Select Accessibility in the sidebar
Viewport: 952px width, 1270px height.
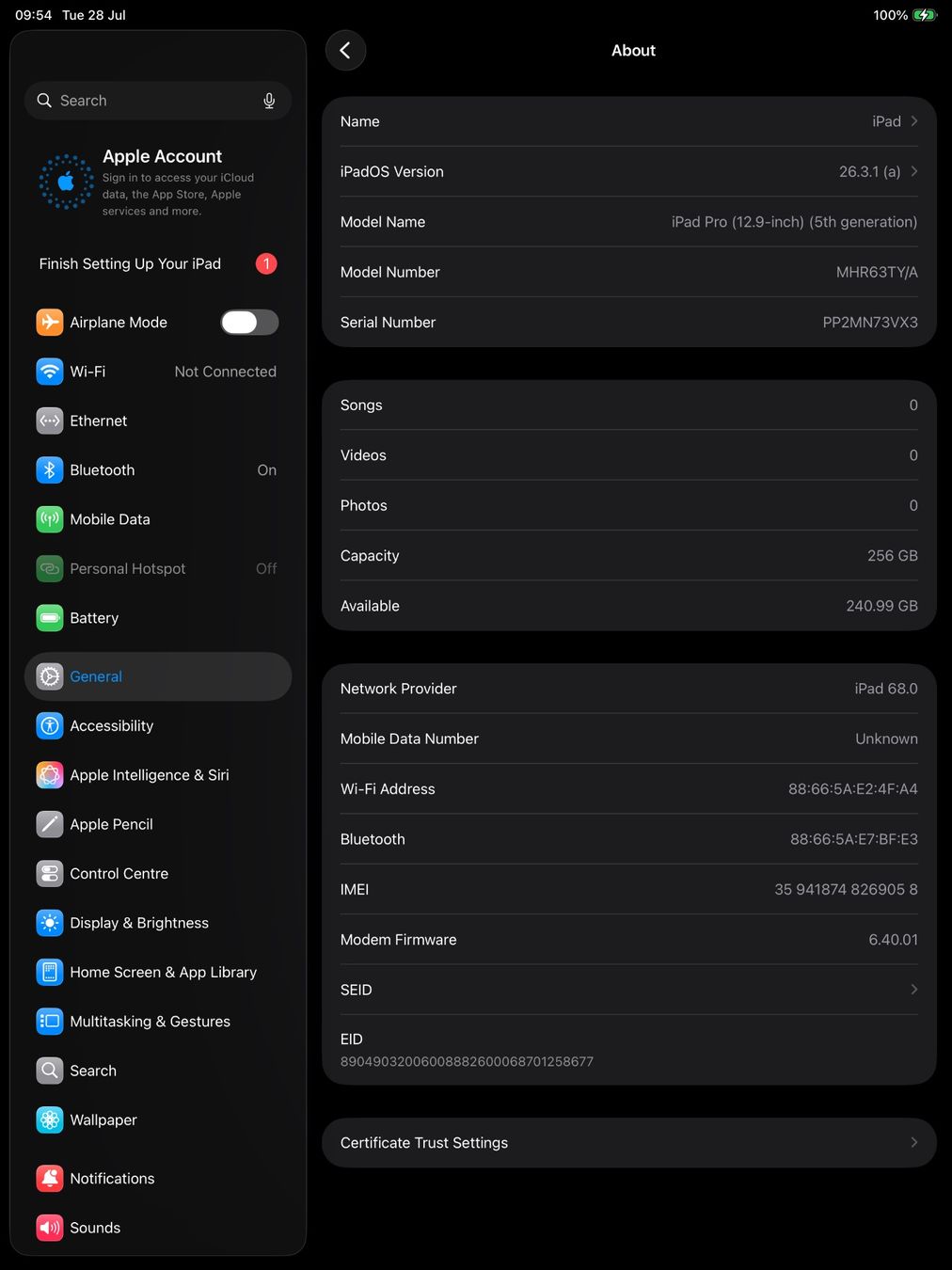[158, 726]
